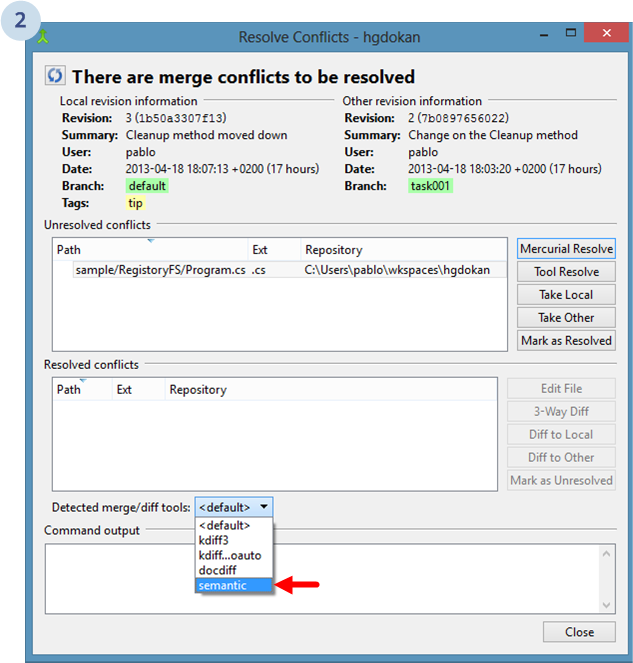Image resolution: width=633 pixels, height=663 pixels.
Task: Choose Take Local for the conflict
Action: pyautogui.click(x=566, y=294)
